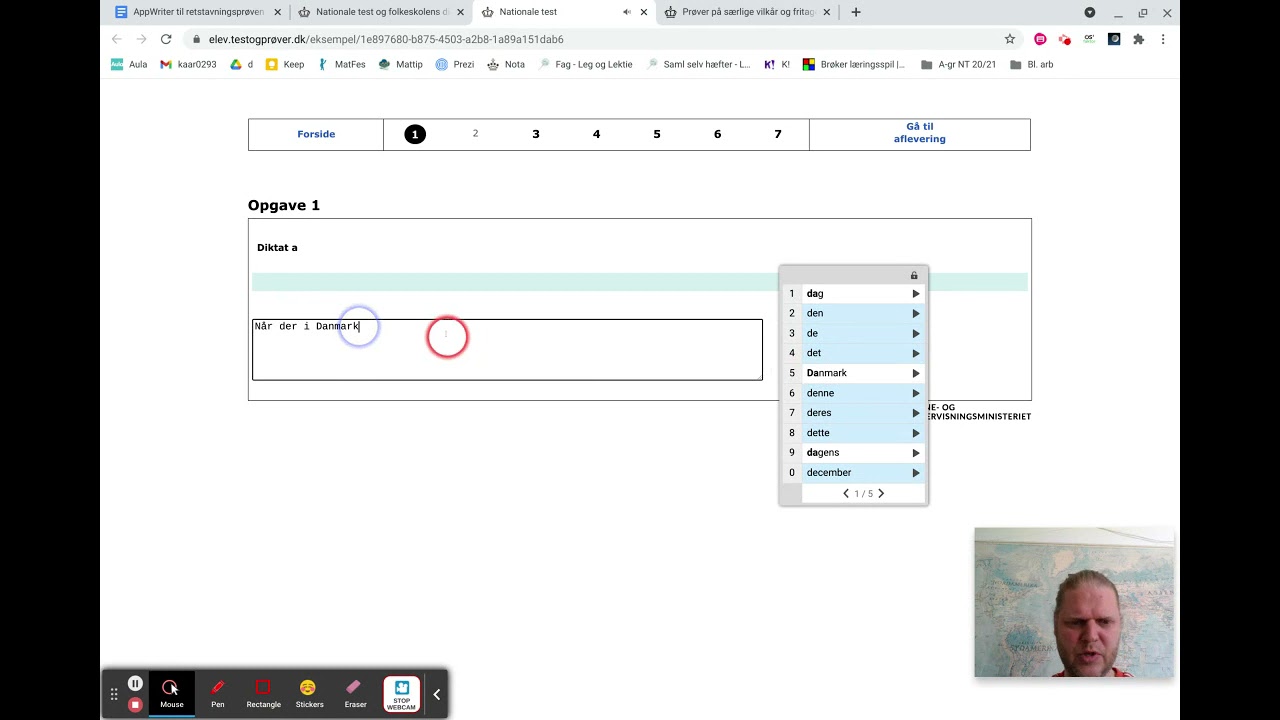Viewport: 1280px width, 720px height.
Task: Pause the screen recording
Action: [135, 684]
